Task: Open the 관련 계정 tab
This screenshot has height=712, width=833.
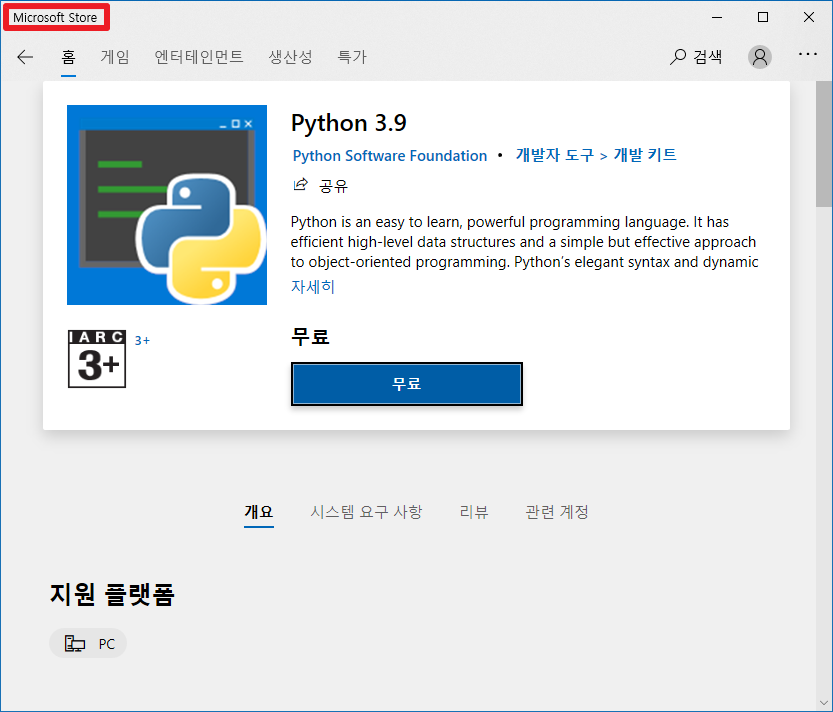Action: (x=557, y=512)
